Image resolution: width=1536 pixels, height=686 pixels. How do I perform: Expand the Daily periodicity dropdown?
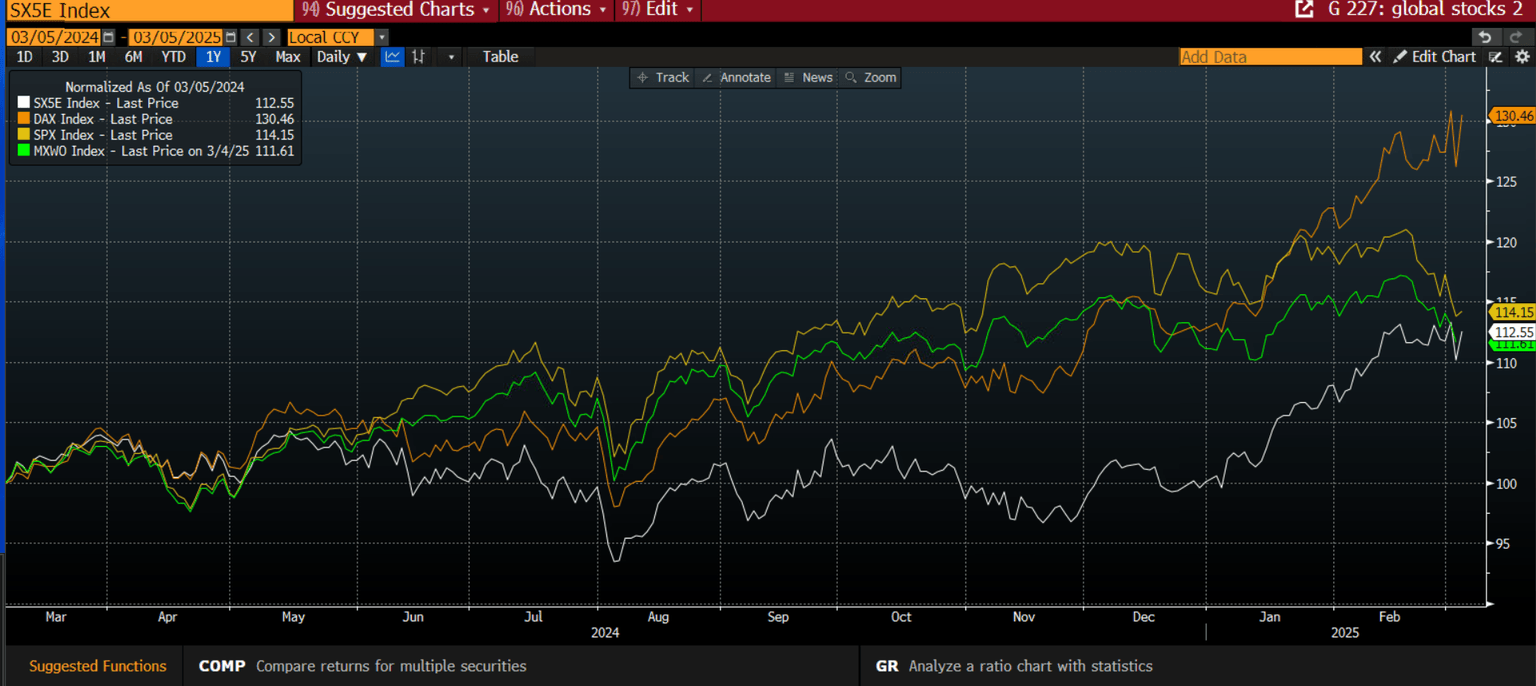pos(341,57)
